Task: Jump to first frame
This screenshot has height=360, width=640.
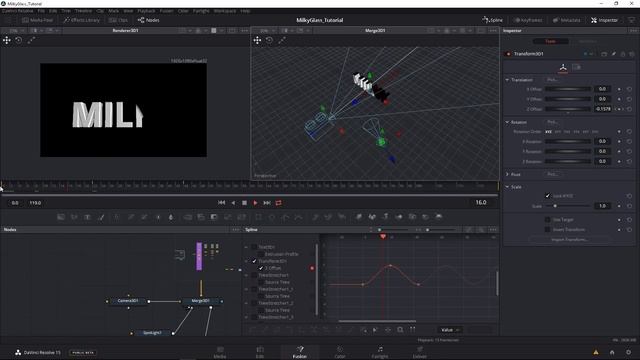Action: [x=221, y=203]
